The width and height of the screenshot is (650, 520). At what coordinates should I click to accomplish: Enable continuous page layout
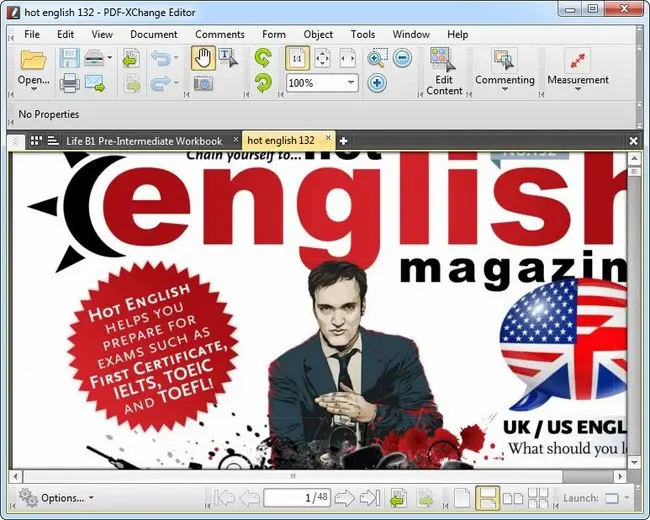(x=488, y=498)
